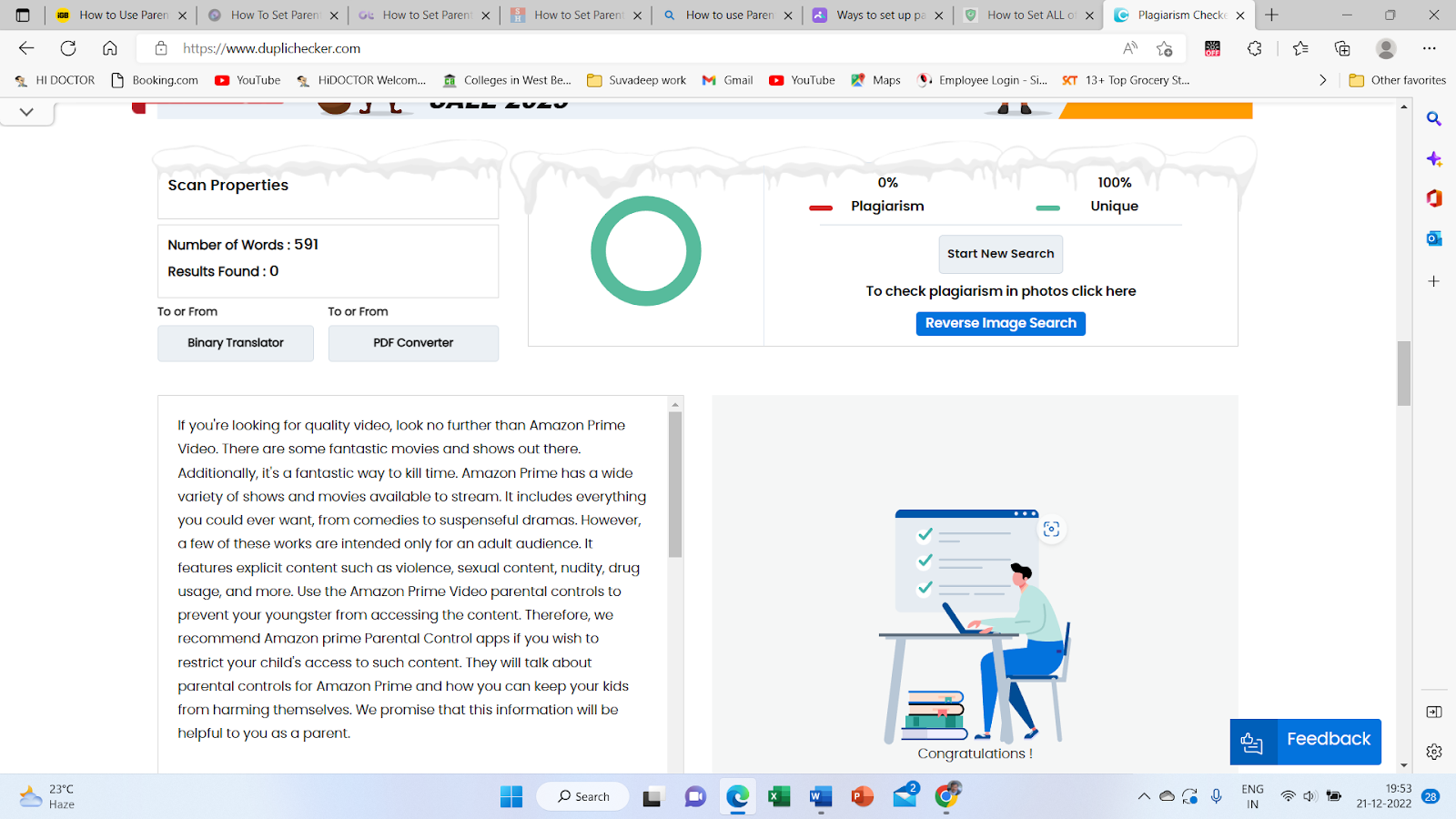Open the Other favorites folder
Screen dimensions: 1456x819
[1398, 80]
